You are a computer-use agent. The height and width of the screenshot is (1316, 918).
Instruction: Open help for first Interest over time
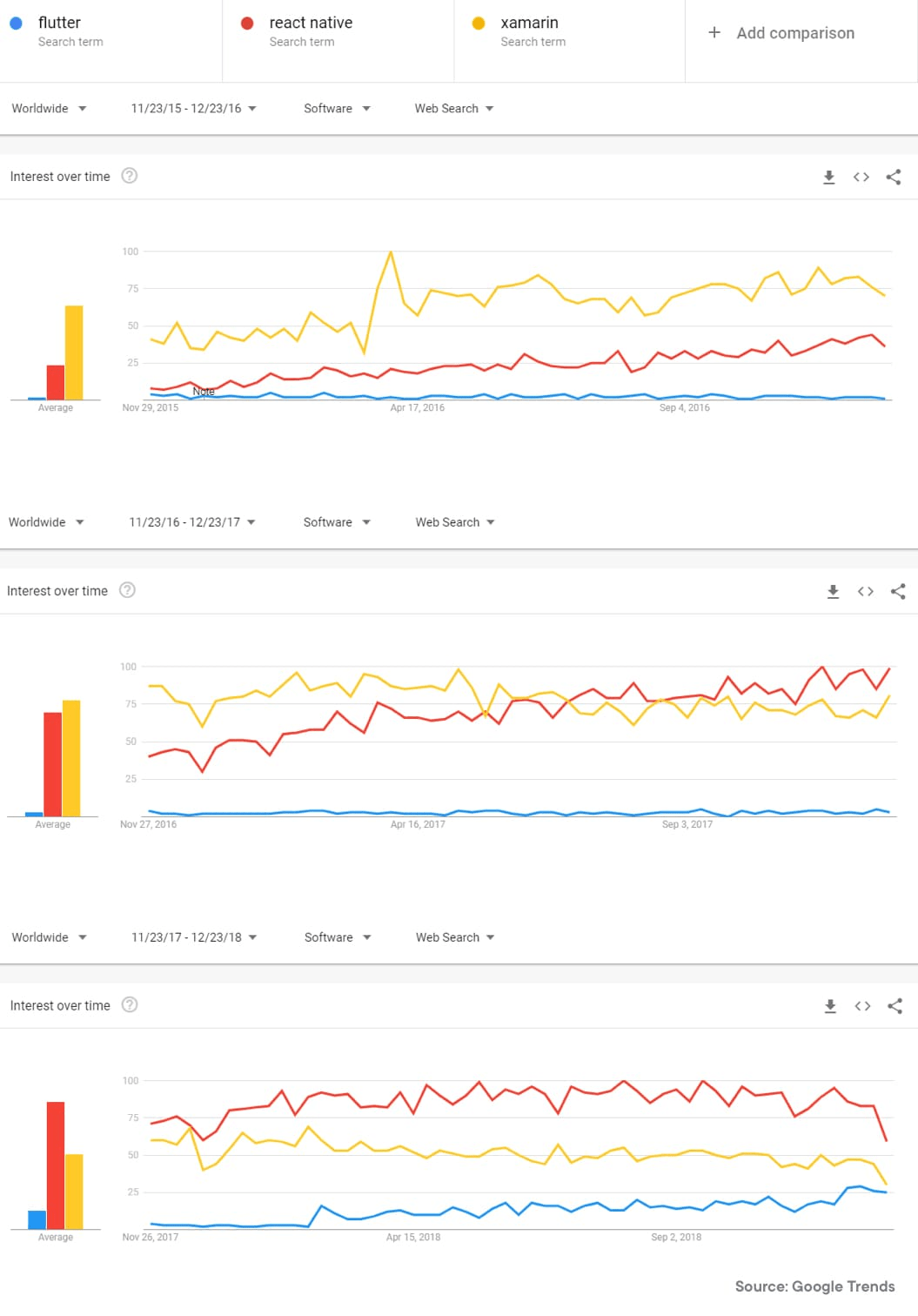click(130, 176)
